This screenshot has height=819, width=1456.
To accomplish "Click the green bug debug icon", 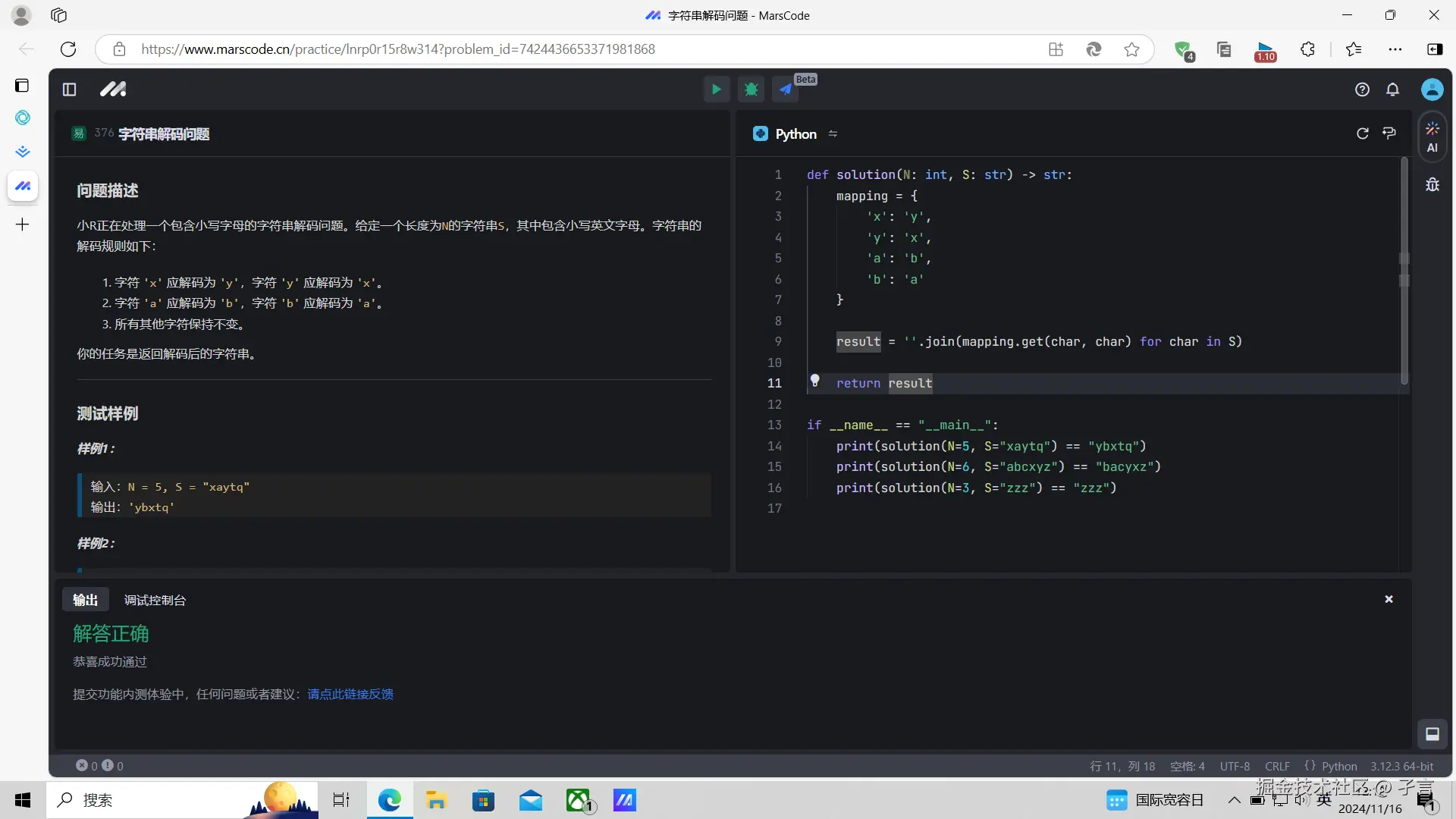I will click(751, 89).
